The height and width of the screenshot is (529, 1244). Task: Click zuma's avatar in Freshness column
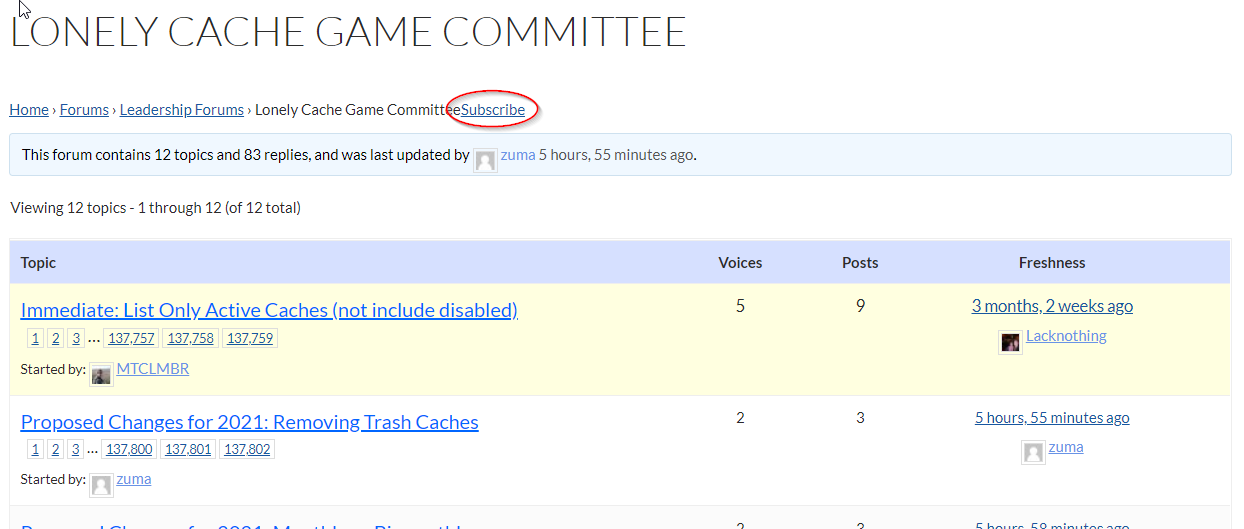(x=1033, y=453)
